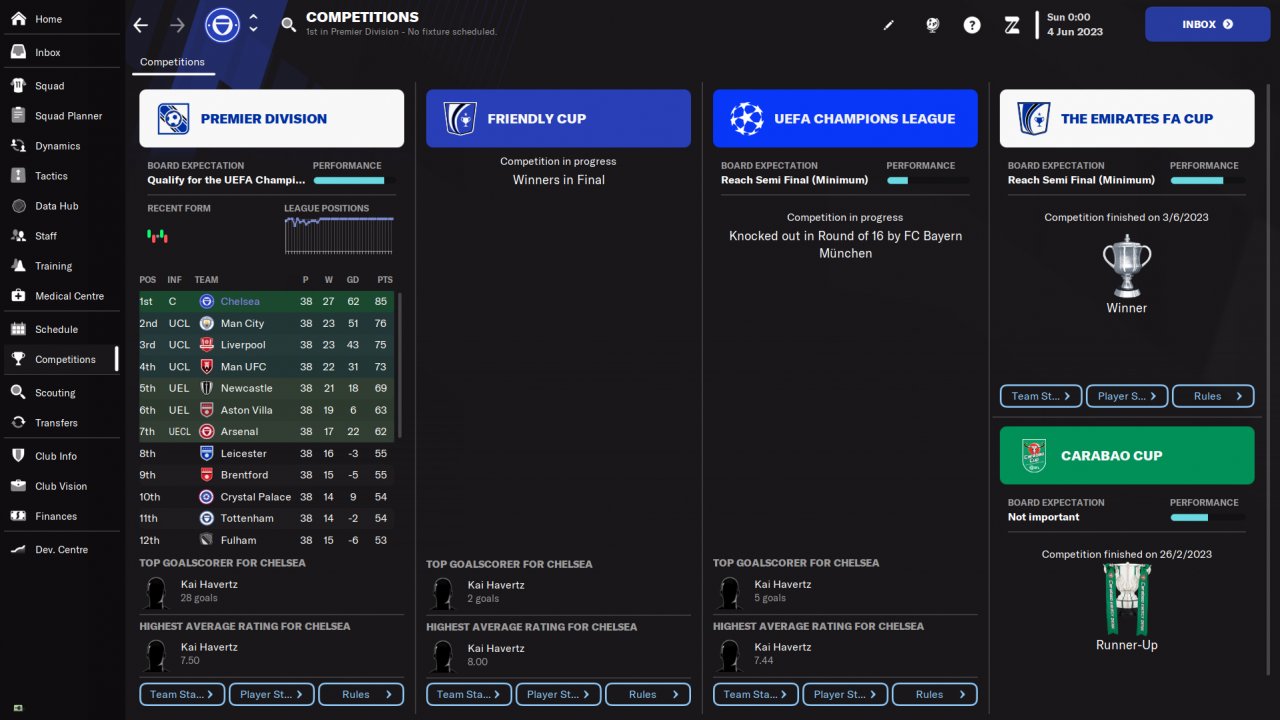Open the Schedule screen
1280x720 pixels.
tap(60, 329)
